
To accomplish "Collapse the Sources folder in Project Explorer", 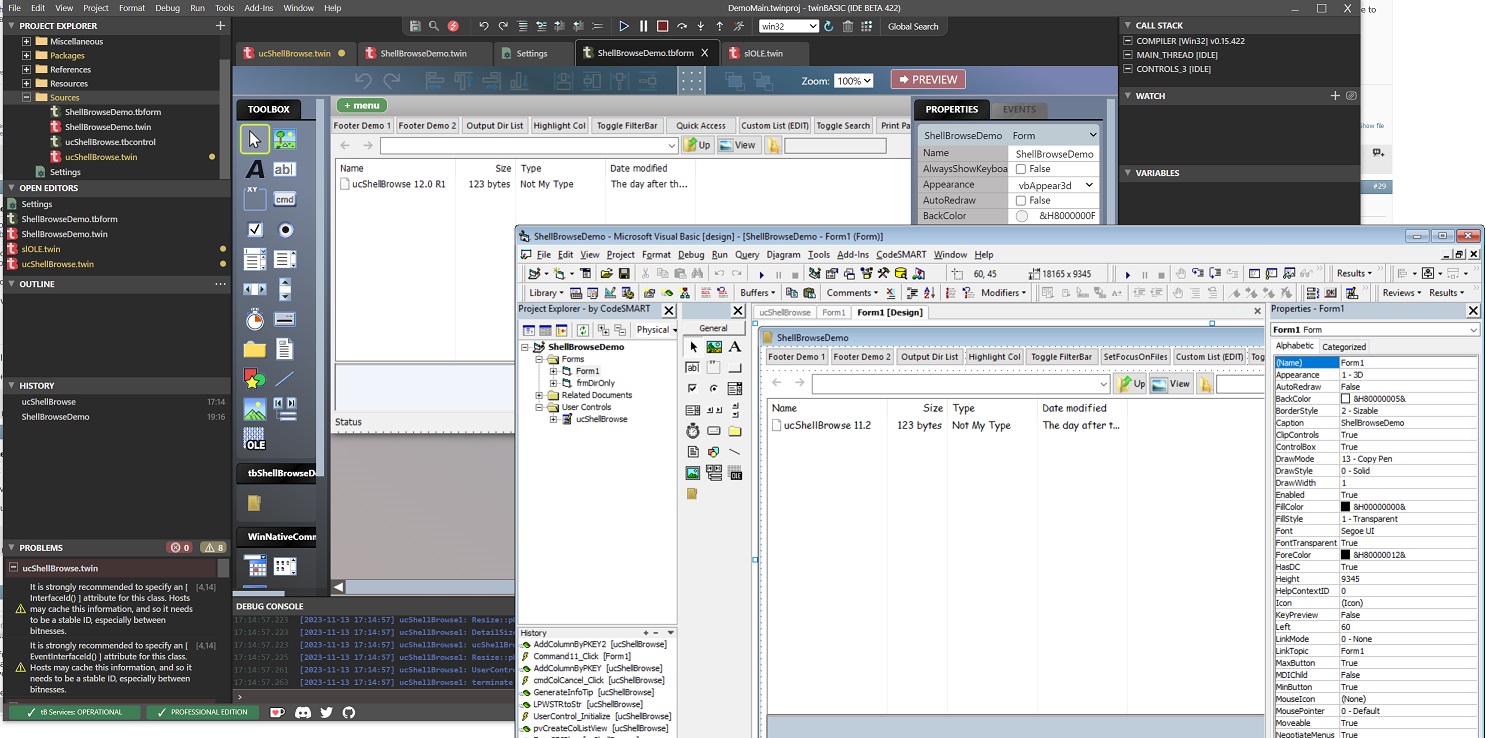I will pos(27,97).
